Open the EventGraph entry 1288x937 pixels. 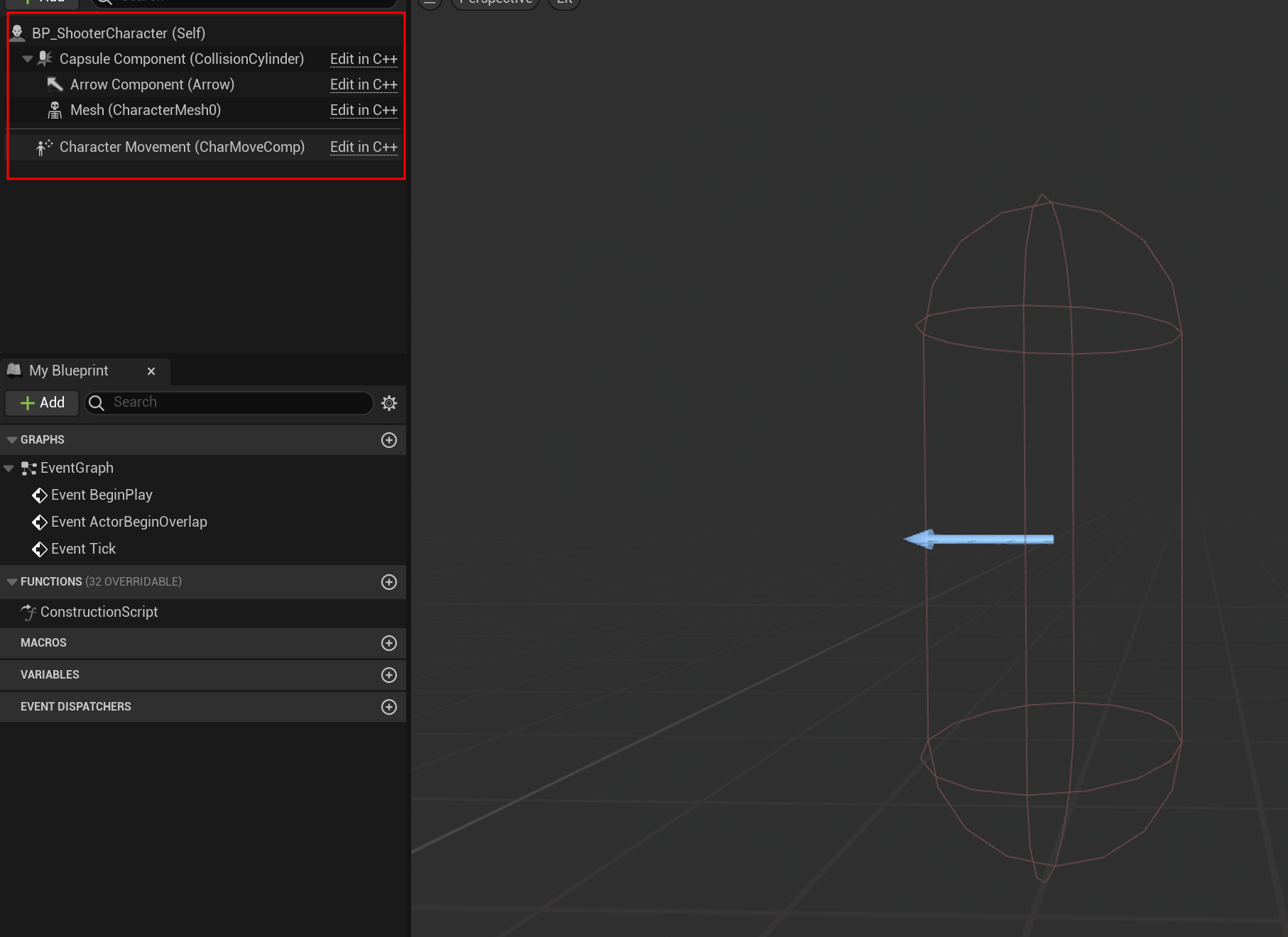point(77,468)
